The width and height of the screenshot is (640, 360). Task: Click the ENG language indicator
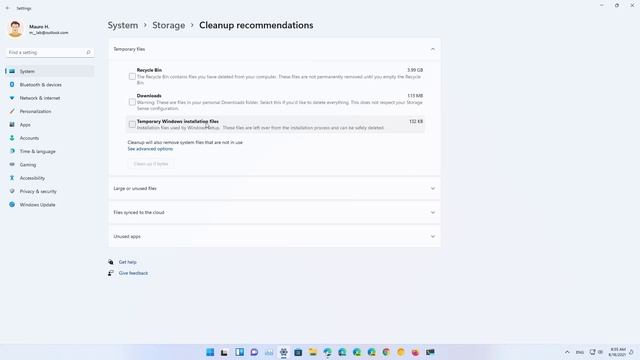tap(580, 352)
